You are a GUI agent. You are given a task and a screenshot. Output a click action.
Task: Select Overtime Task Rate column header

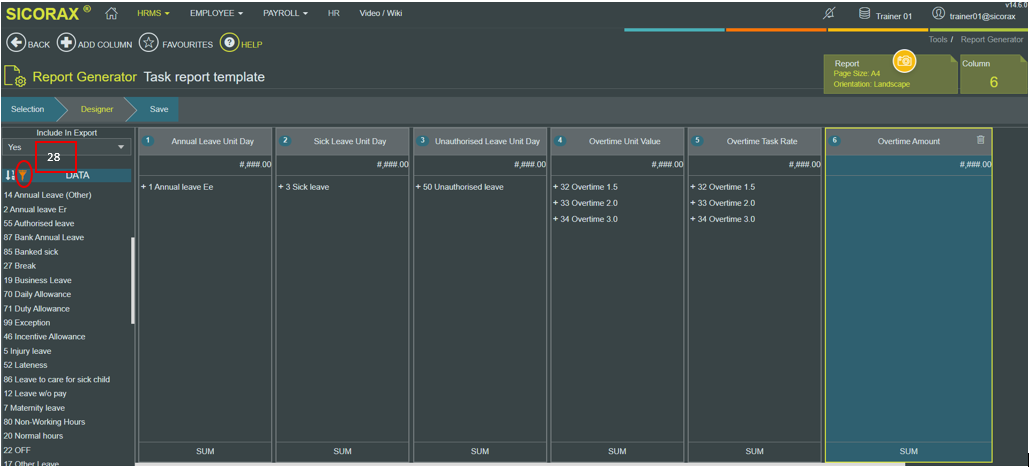pyautogui.click(x=754, y=141)
